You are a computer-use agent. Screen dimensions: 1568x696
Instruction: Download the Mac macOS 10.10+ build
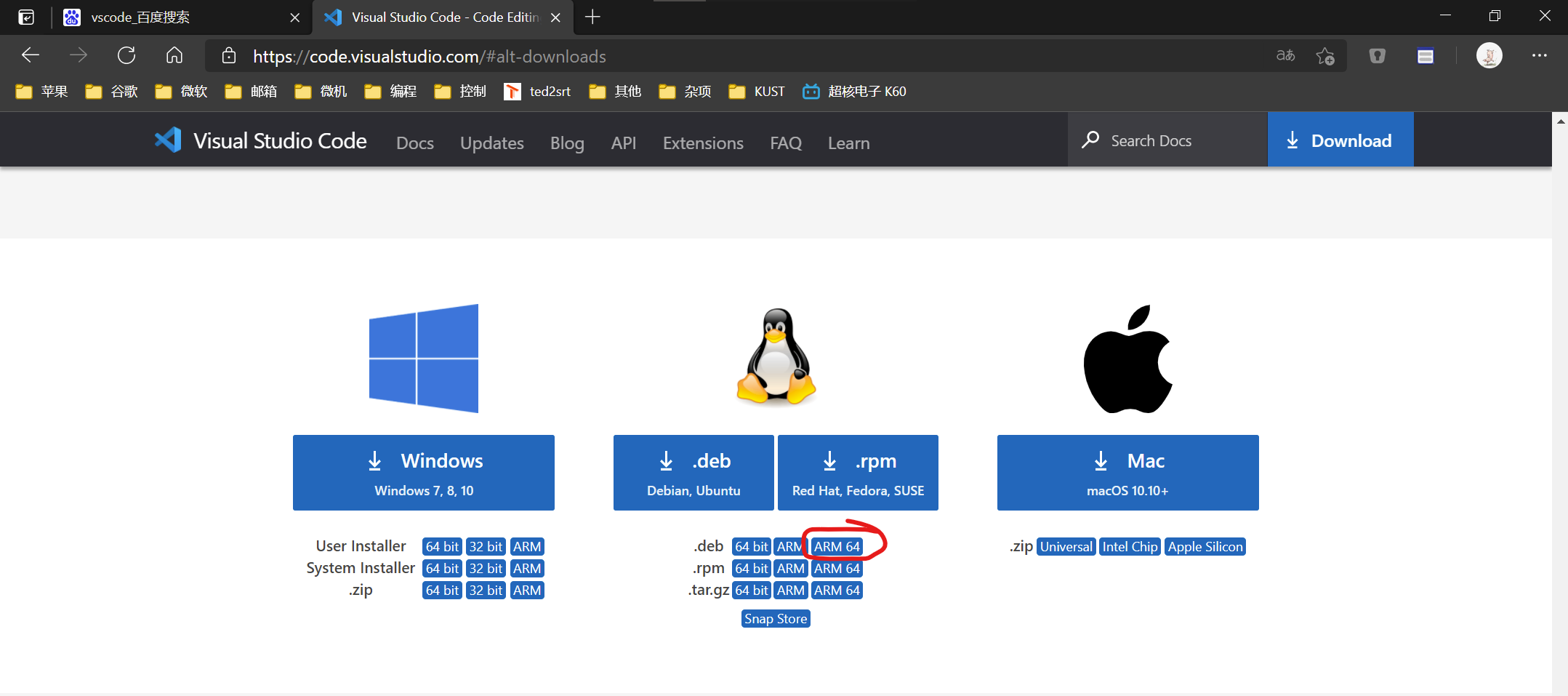pos(1127,473)
